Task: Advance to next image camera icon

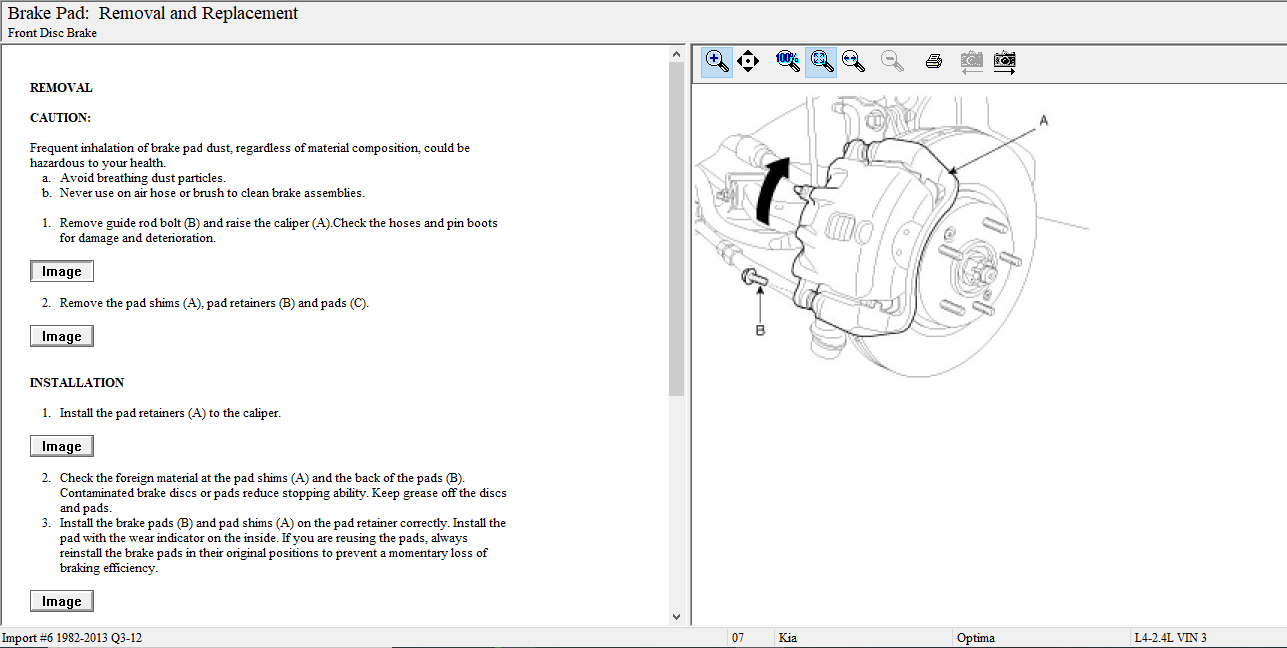Action: coord(1005,62)
